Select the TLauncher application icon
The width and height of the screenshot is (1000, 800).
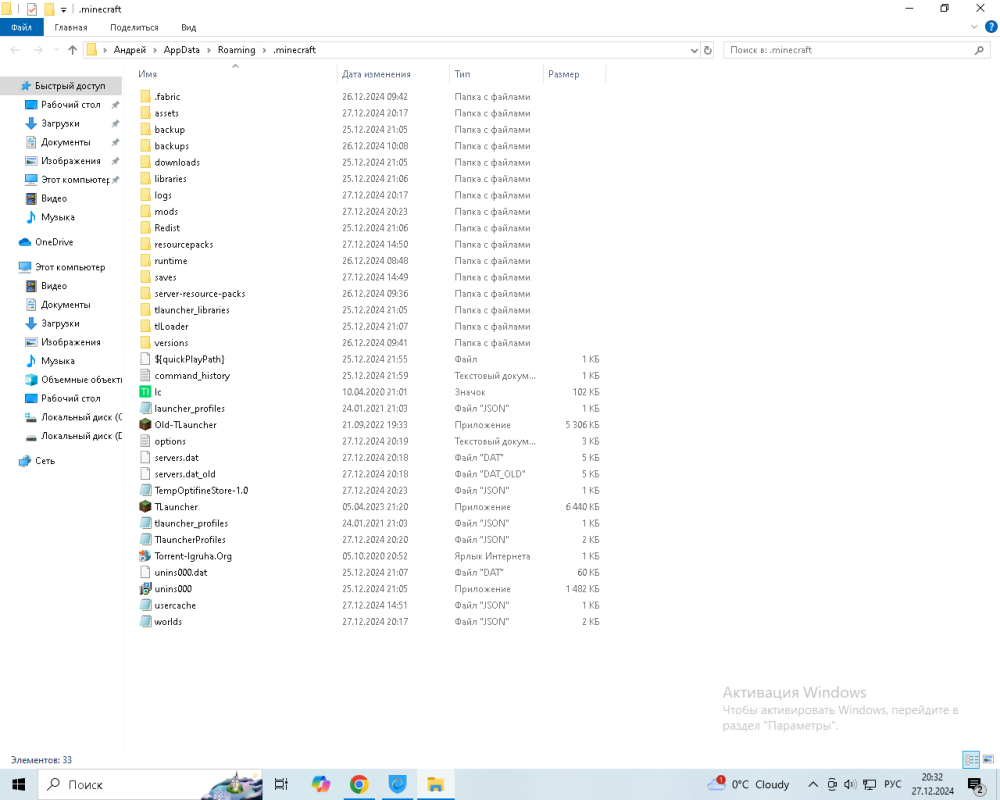145,507
